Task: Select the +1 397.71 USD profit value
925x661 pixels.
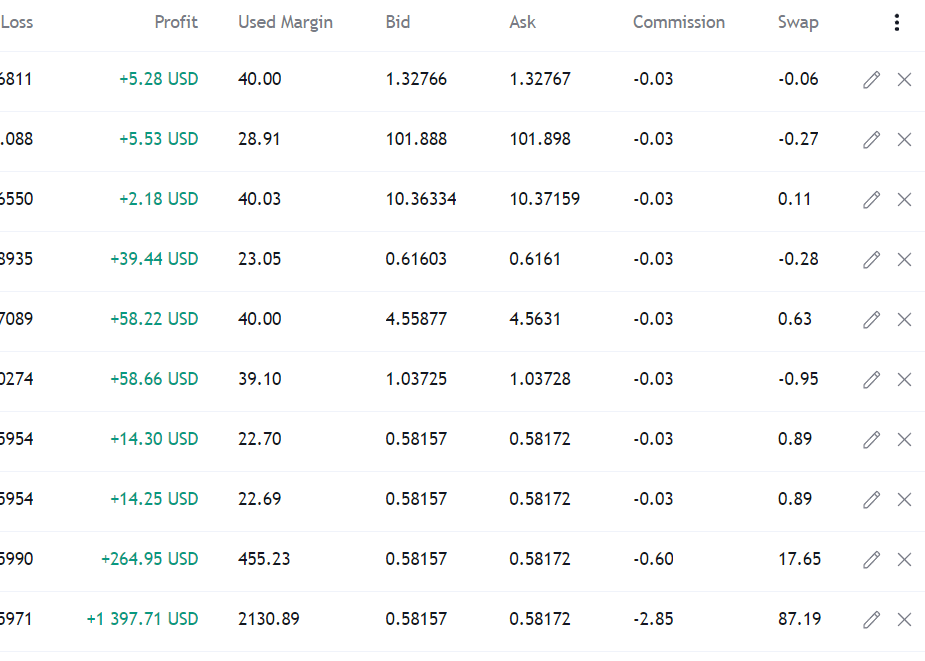Action: (x=142, y=619)
